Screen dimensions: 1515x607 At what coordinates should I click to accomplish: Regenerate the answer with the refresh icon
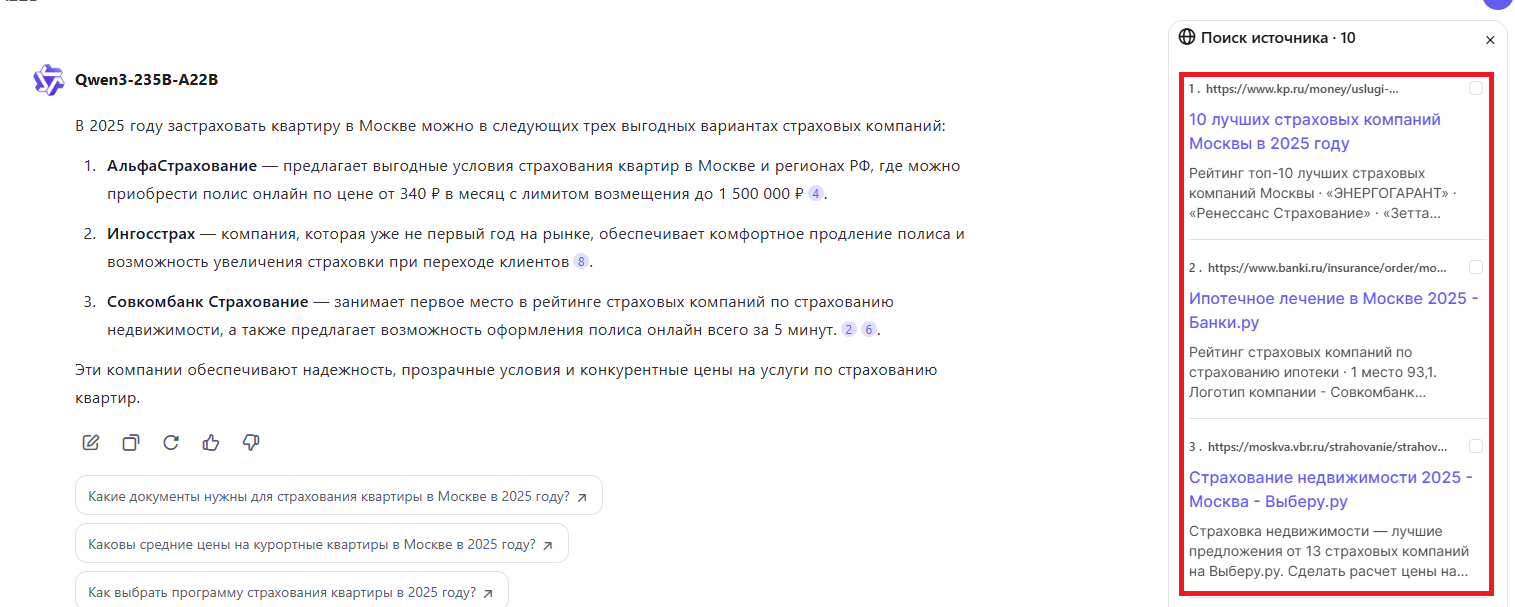(x=171, y=442)
